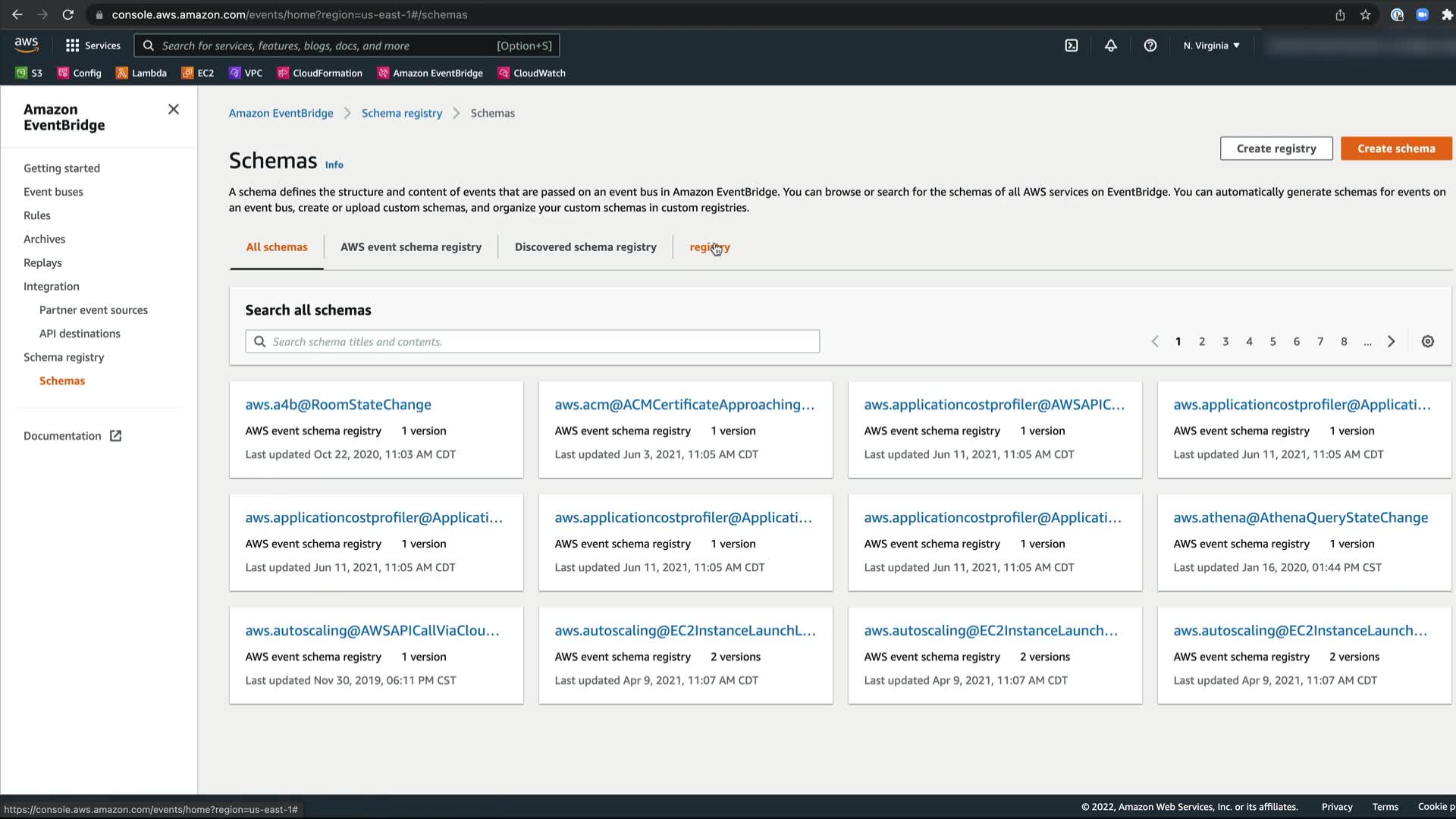Open Lambda bookmark shortcut
1456x819 pixels.
pyautogui.click(x=141, y=73)
